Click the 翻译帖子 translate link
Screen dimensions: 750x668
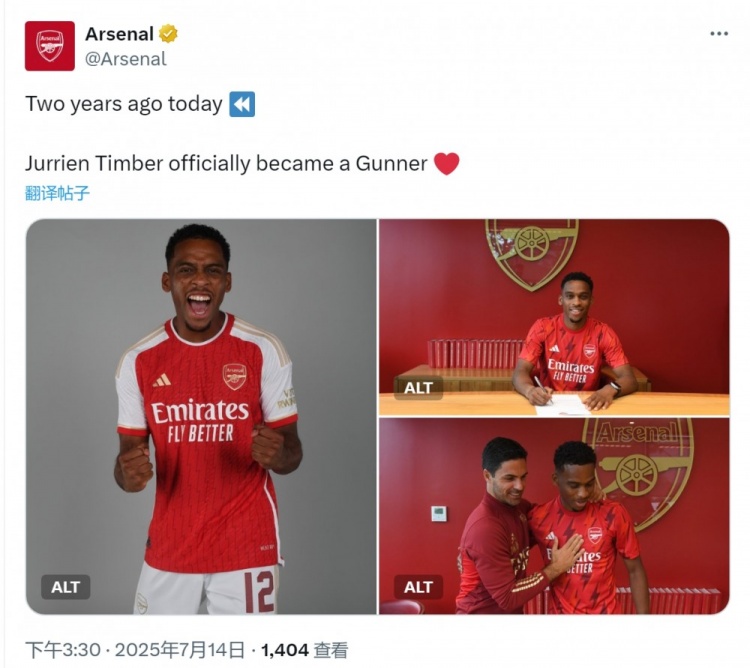pyautogui.click(x=57, y=193)
